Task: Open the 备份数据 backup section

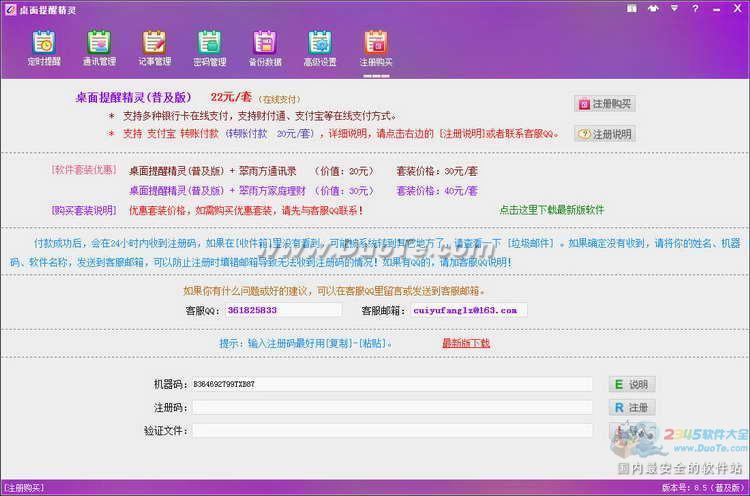Action: (x=265, y=48)
